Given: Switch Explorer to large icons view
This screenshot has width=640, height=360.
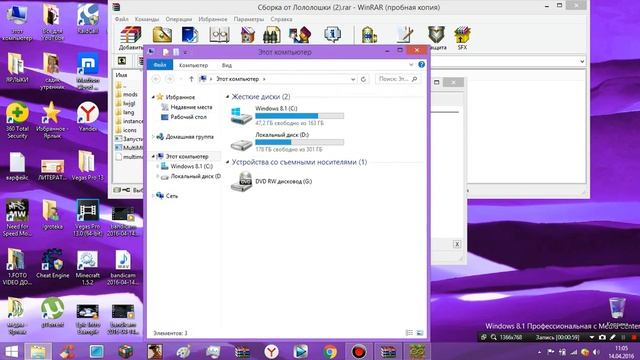Looking at the screenshot, I should pyautogui.click(x=420, y=333).
